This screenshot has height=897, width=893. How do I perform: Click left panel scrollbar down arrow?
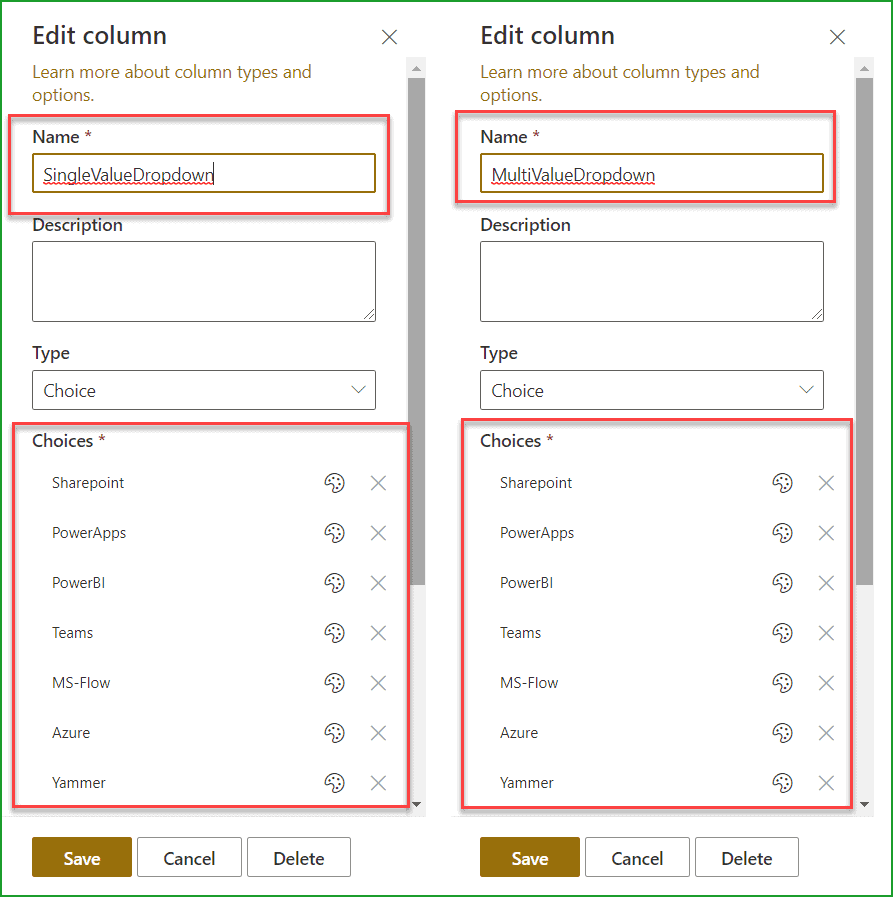(416, 804)
